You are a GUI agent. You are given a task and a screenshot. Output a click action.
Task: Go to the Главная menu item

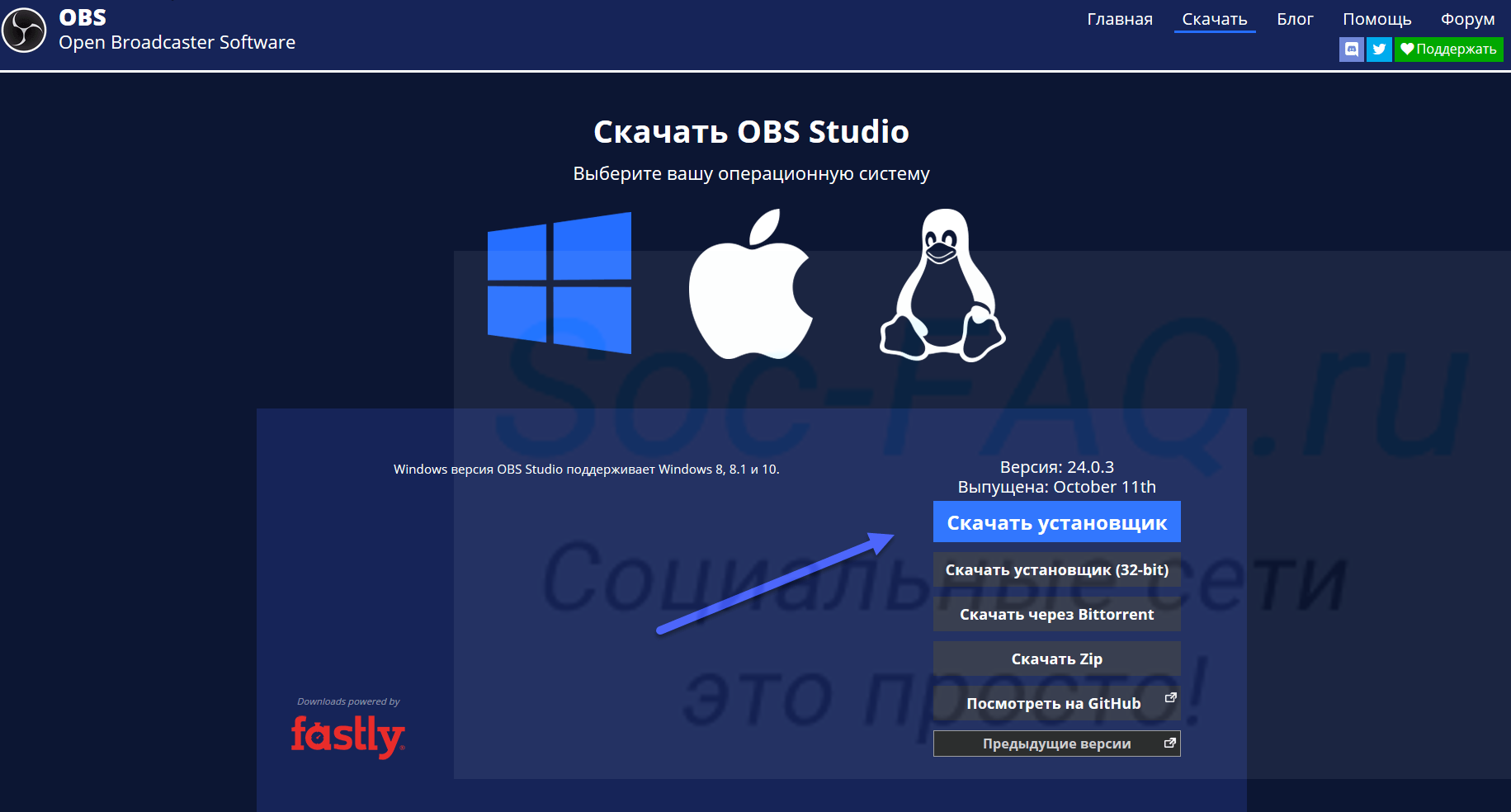tap(1119, 19)
